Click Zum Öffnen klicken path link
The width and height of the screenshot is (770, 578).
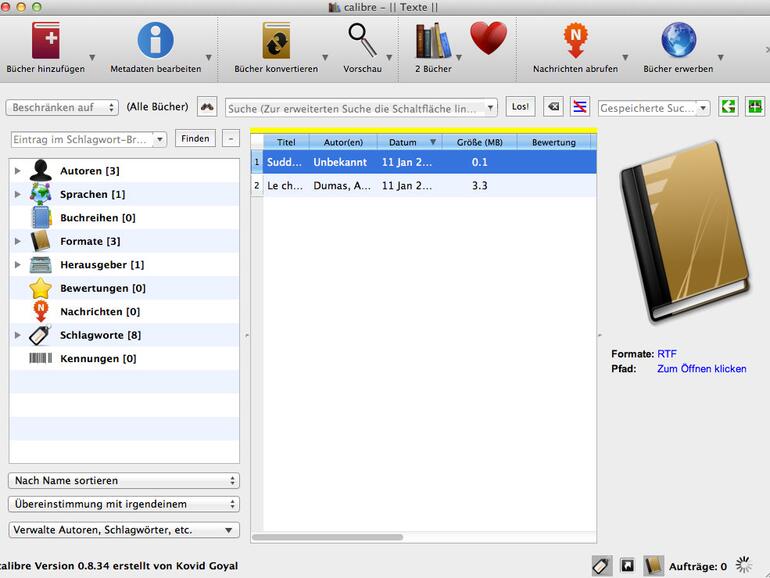(702, 369)
